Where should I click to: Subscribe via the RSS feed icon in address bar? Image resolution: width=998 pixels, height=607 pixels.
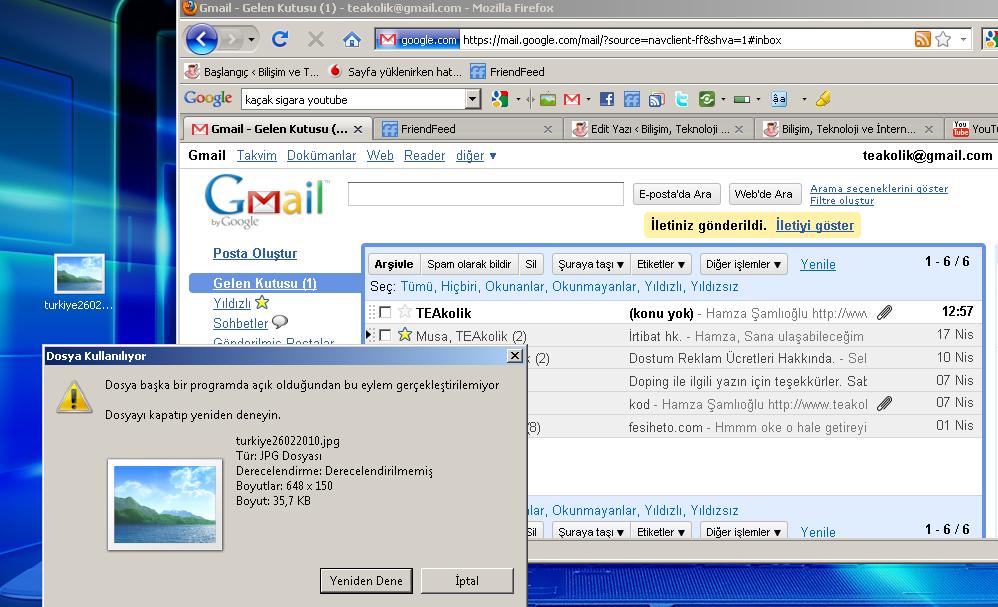click(922, 39)
